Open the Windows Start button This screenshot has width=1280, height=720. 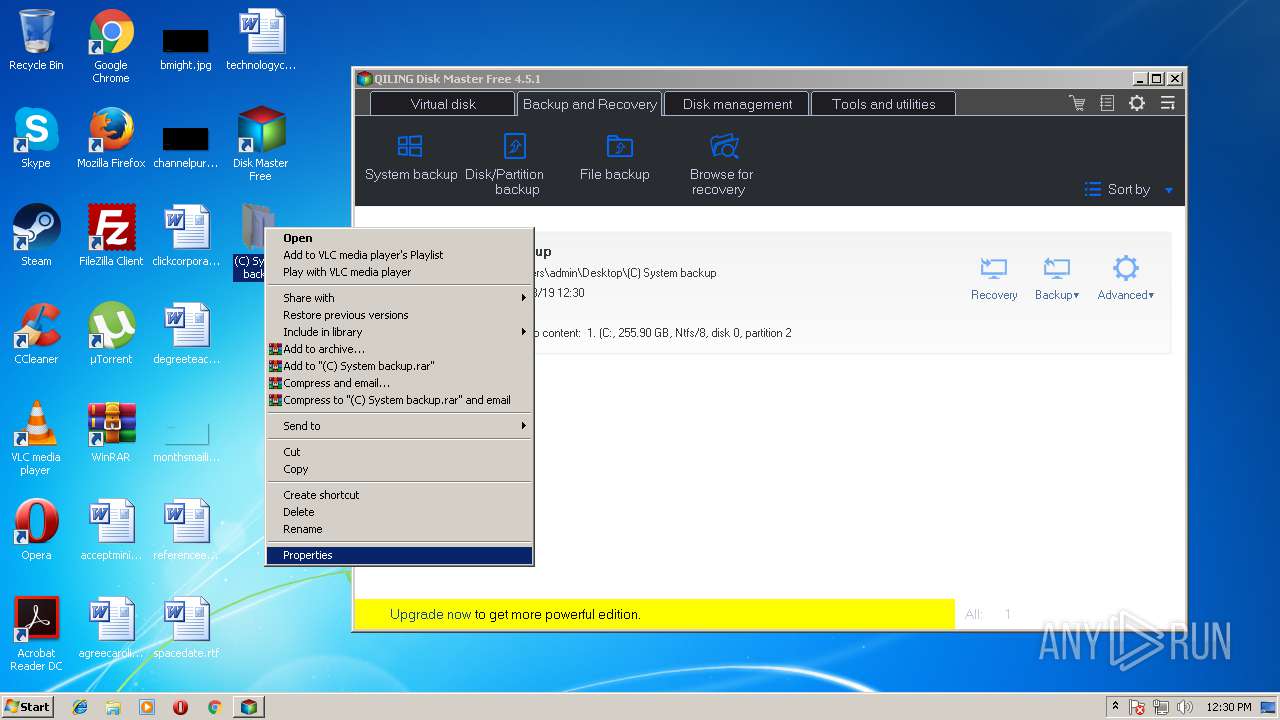[x=28, y=706]
